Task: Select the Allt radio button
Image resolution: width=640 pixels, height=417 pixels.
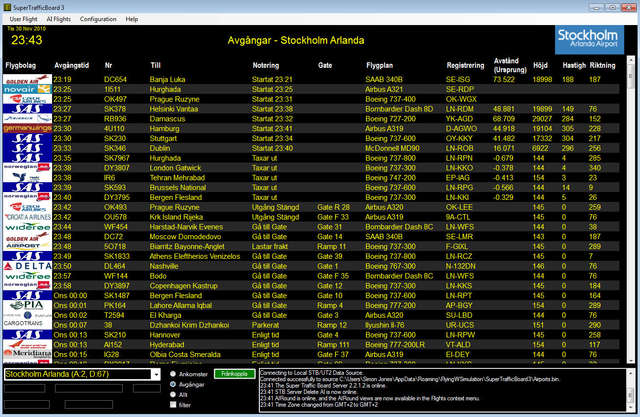Action: pyautogui.click(x=173, y=395)
